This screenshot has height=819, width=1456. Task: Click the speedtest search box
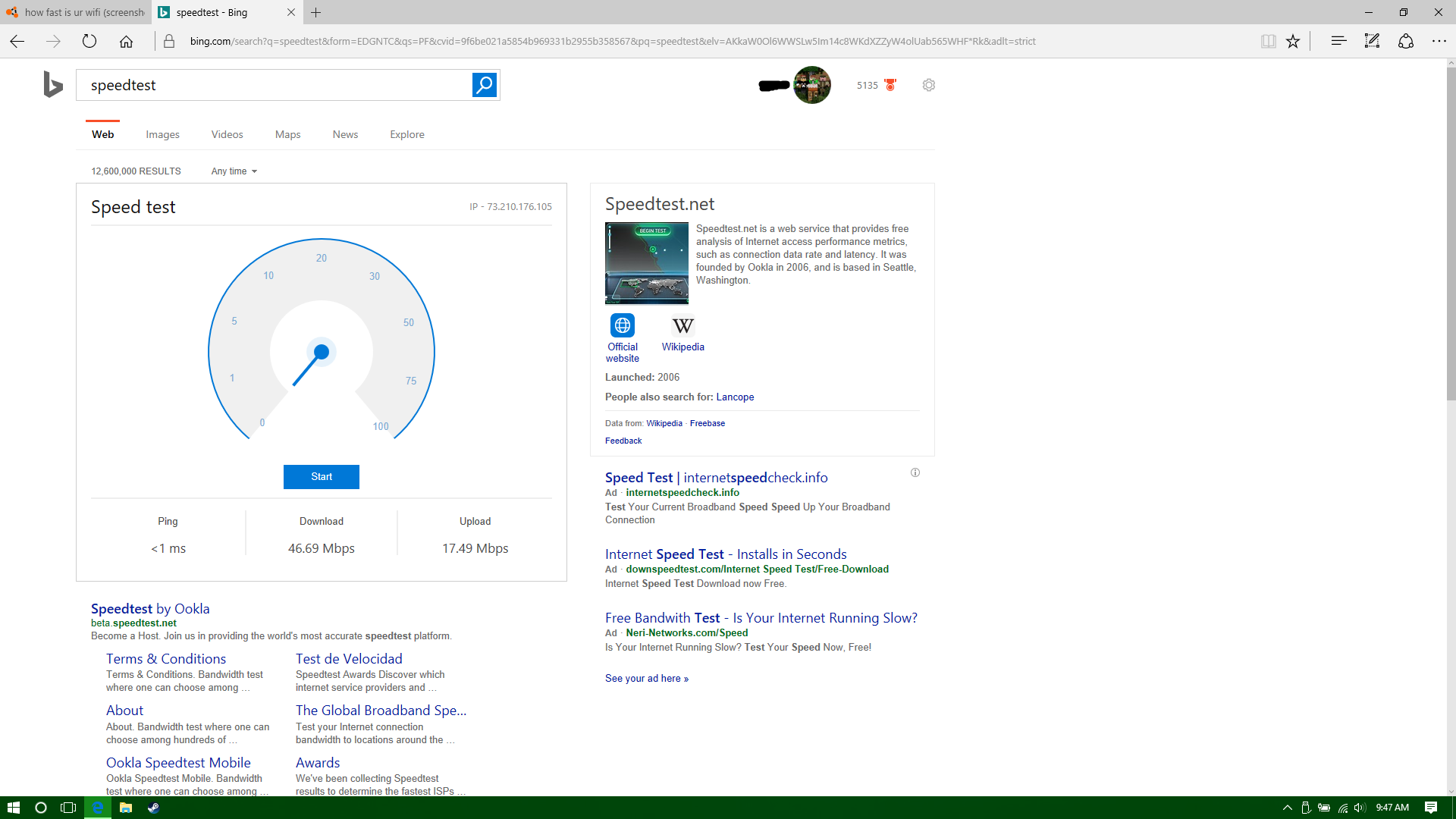[275, 85]
